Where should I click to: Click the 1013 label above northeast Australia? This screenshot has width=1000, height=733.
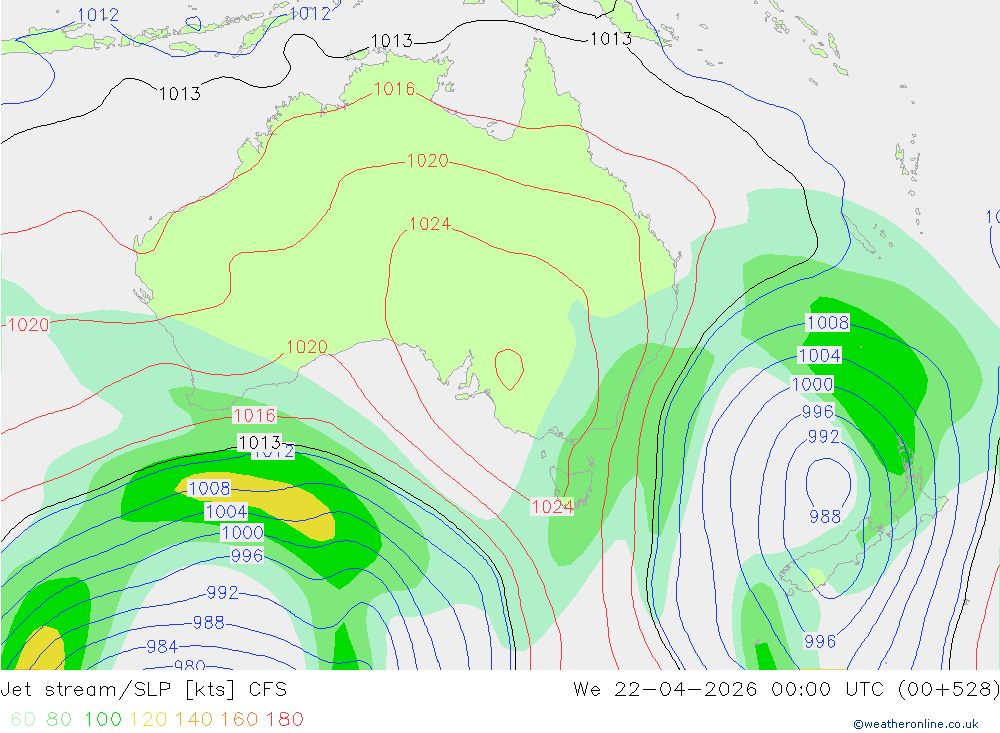[610, 39]
